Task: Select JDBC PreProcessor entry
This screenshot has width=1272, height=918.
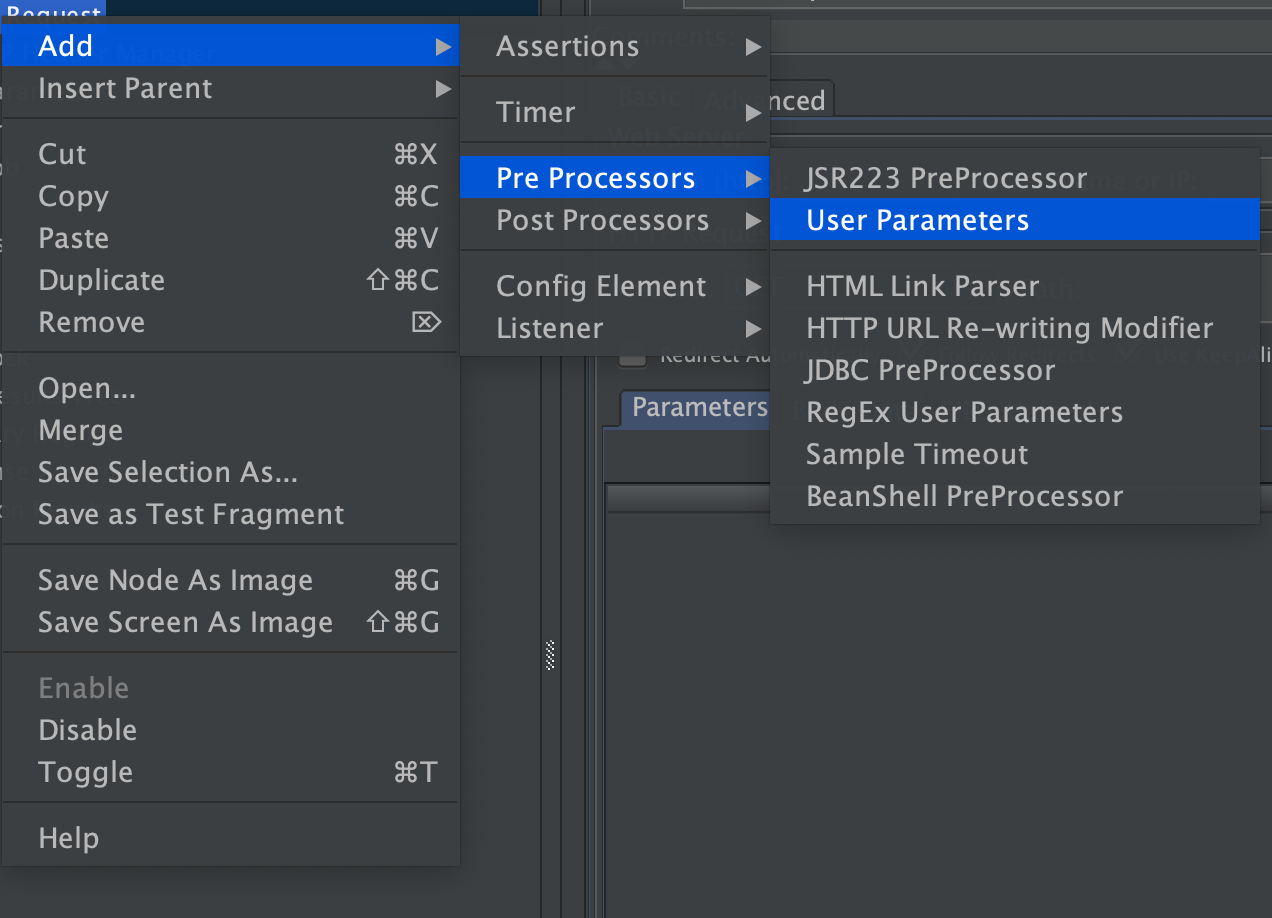Action: pyautogui.click(x=930, y=370)
